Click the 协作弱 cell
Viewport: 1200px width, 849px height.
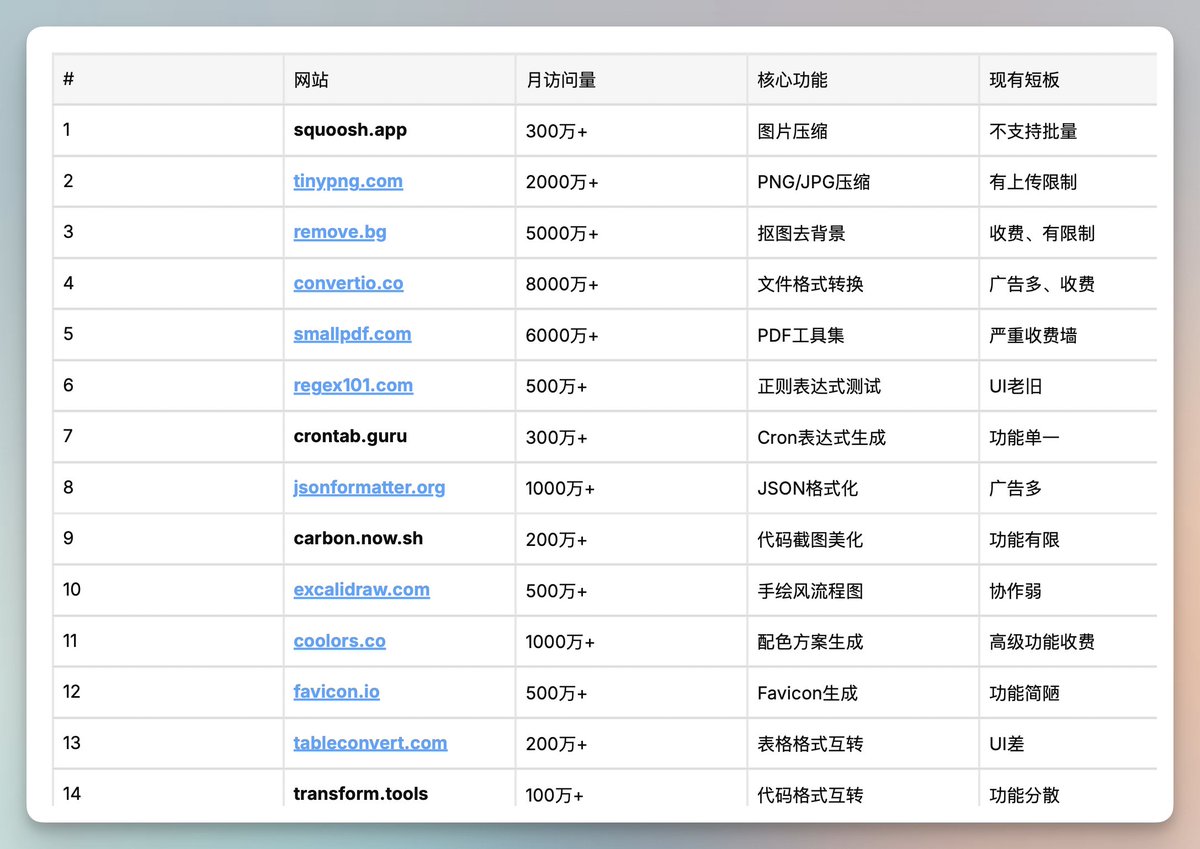(1068, 590)
